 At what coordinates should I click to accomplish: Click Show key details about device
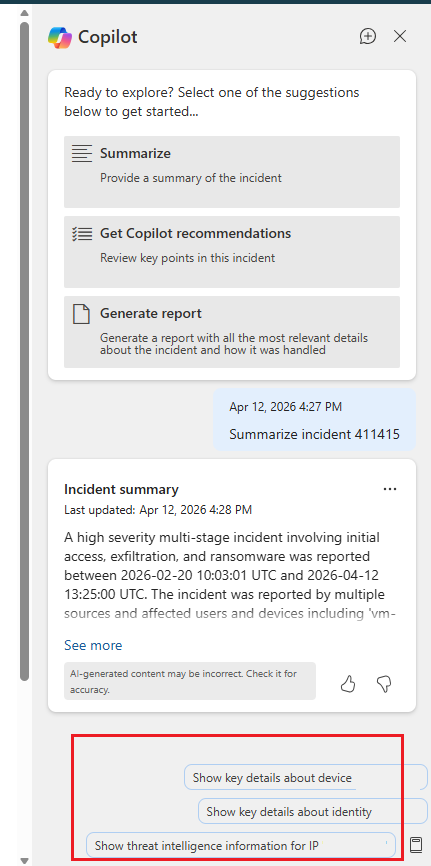coord(306,778)
